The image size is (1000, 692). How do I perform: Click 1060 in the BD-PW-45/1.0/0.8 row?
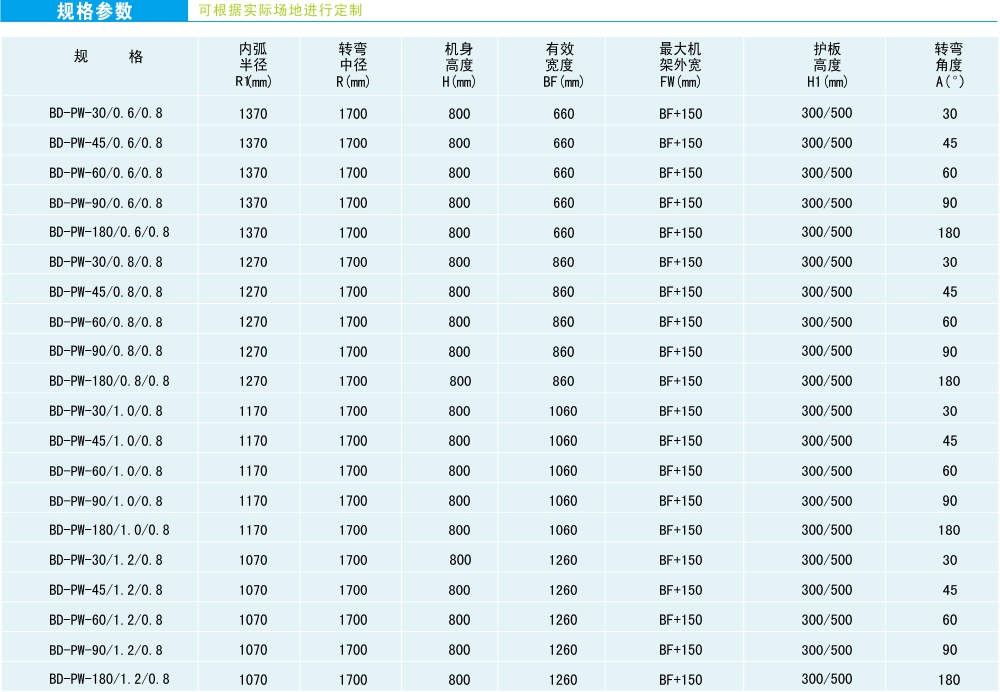[x=563, y=441]
